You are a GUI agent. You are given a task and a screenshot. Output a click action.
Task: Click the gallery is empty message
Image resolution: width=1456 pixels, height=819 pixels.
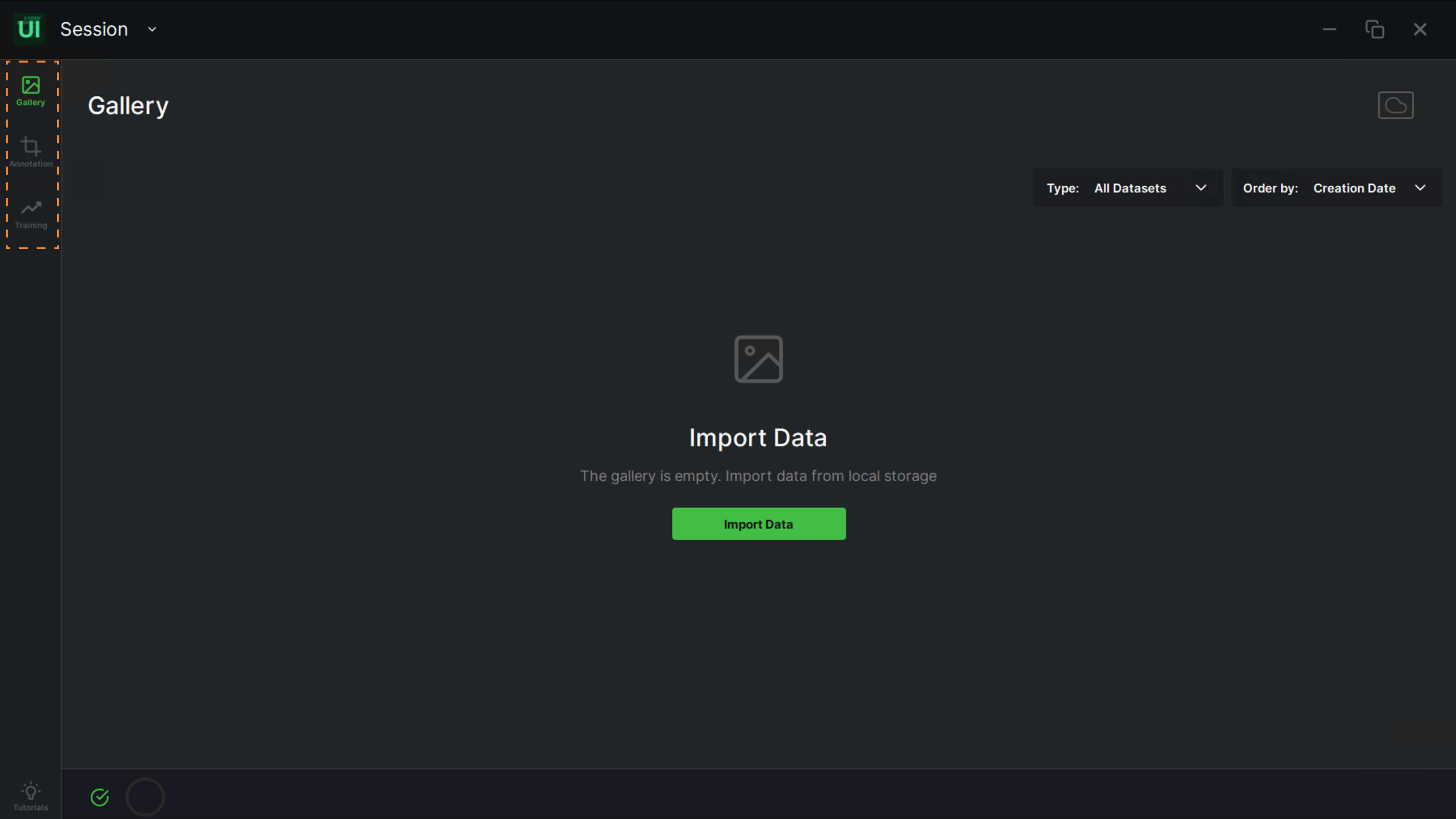[757, 476]
